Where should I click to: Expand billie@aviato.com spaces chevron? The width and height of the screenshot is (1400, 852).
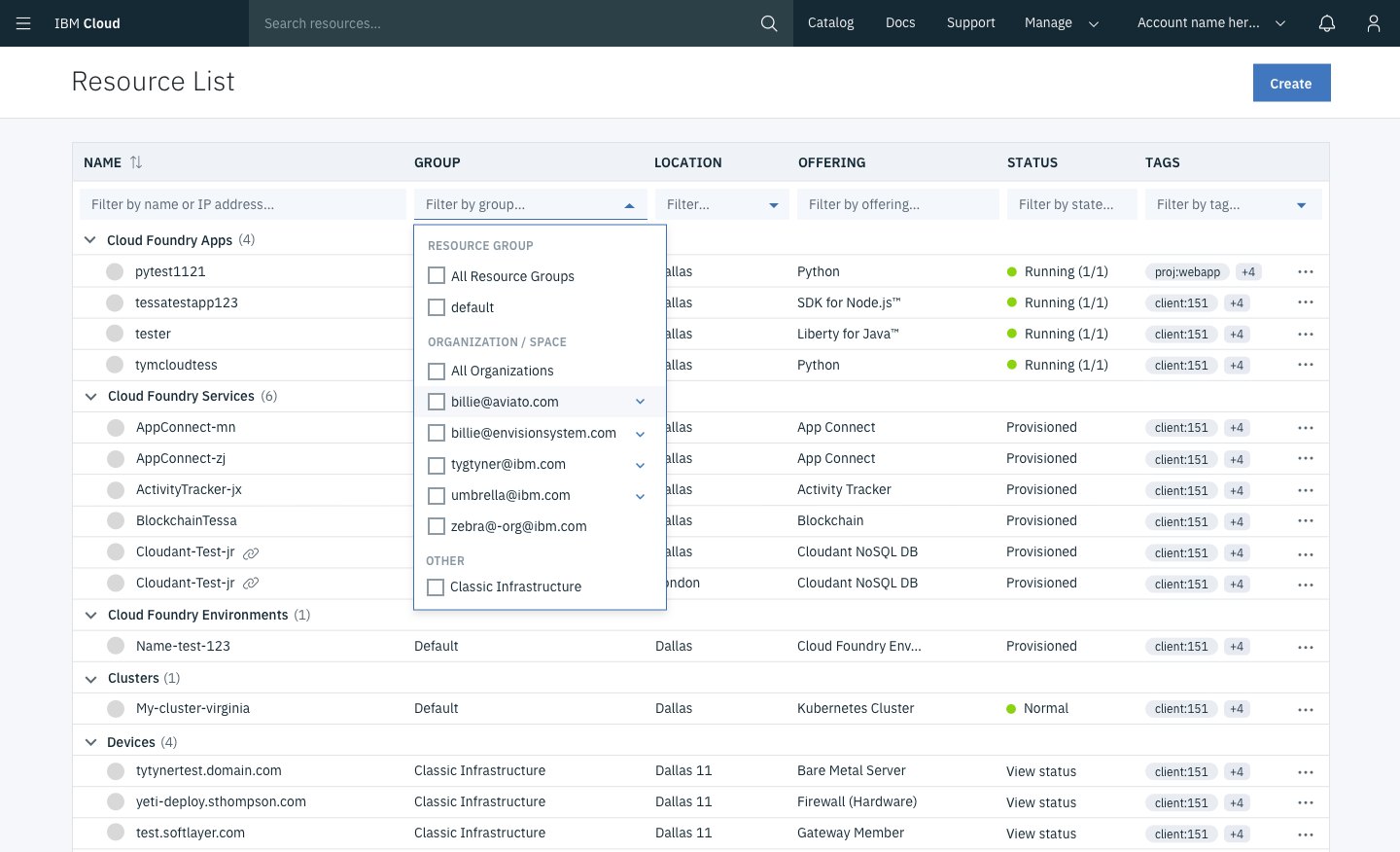pyautogui.click(x=640, y=402)
